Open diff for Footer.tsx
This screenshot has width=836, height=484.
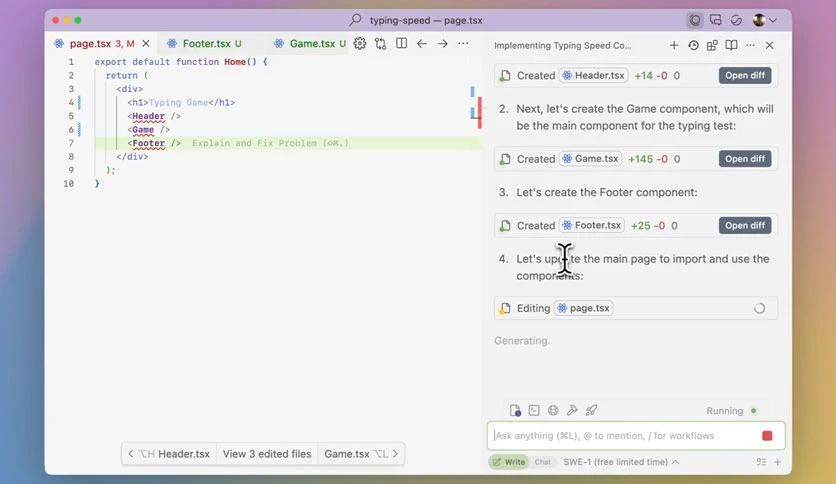click(x=745, y=225)
